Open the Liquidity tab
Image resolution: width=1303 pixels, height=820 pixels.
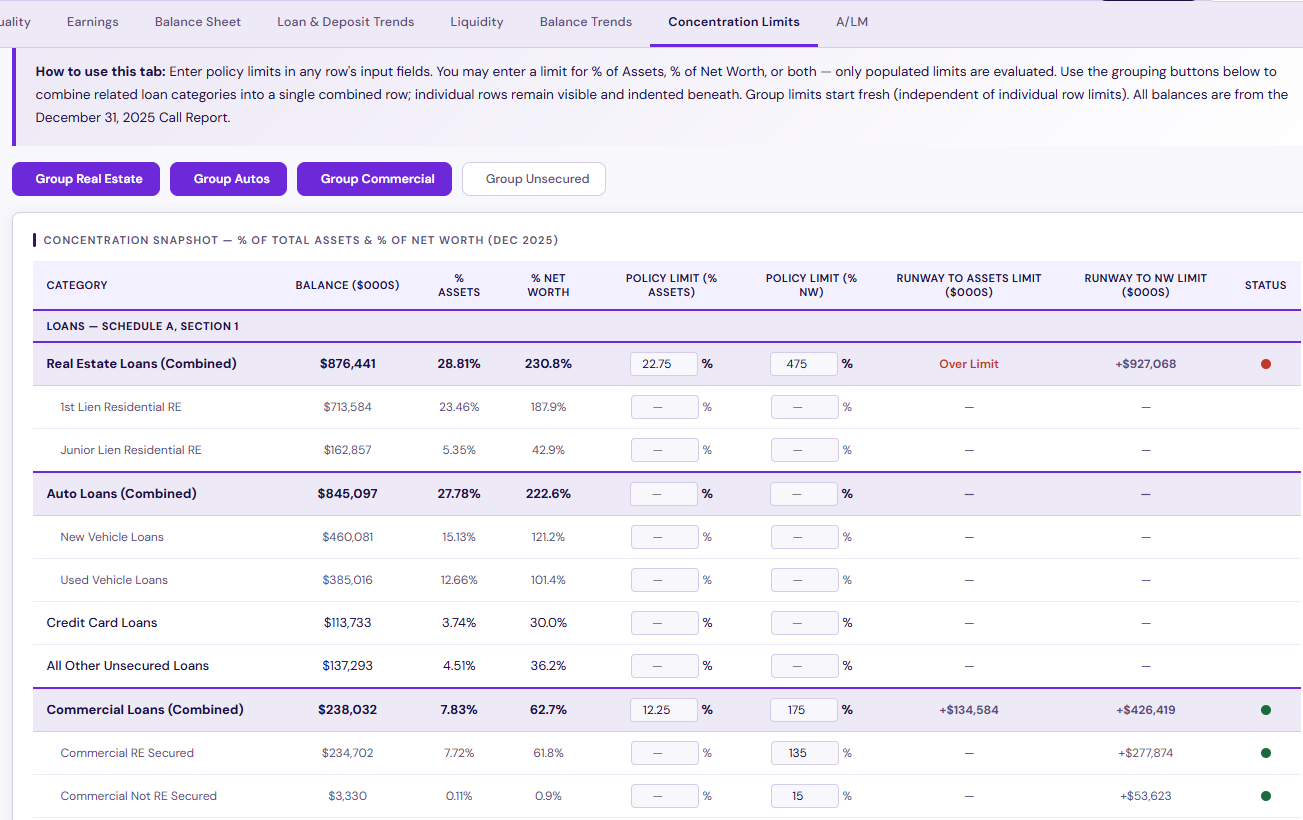[x=476, y=22]
